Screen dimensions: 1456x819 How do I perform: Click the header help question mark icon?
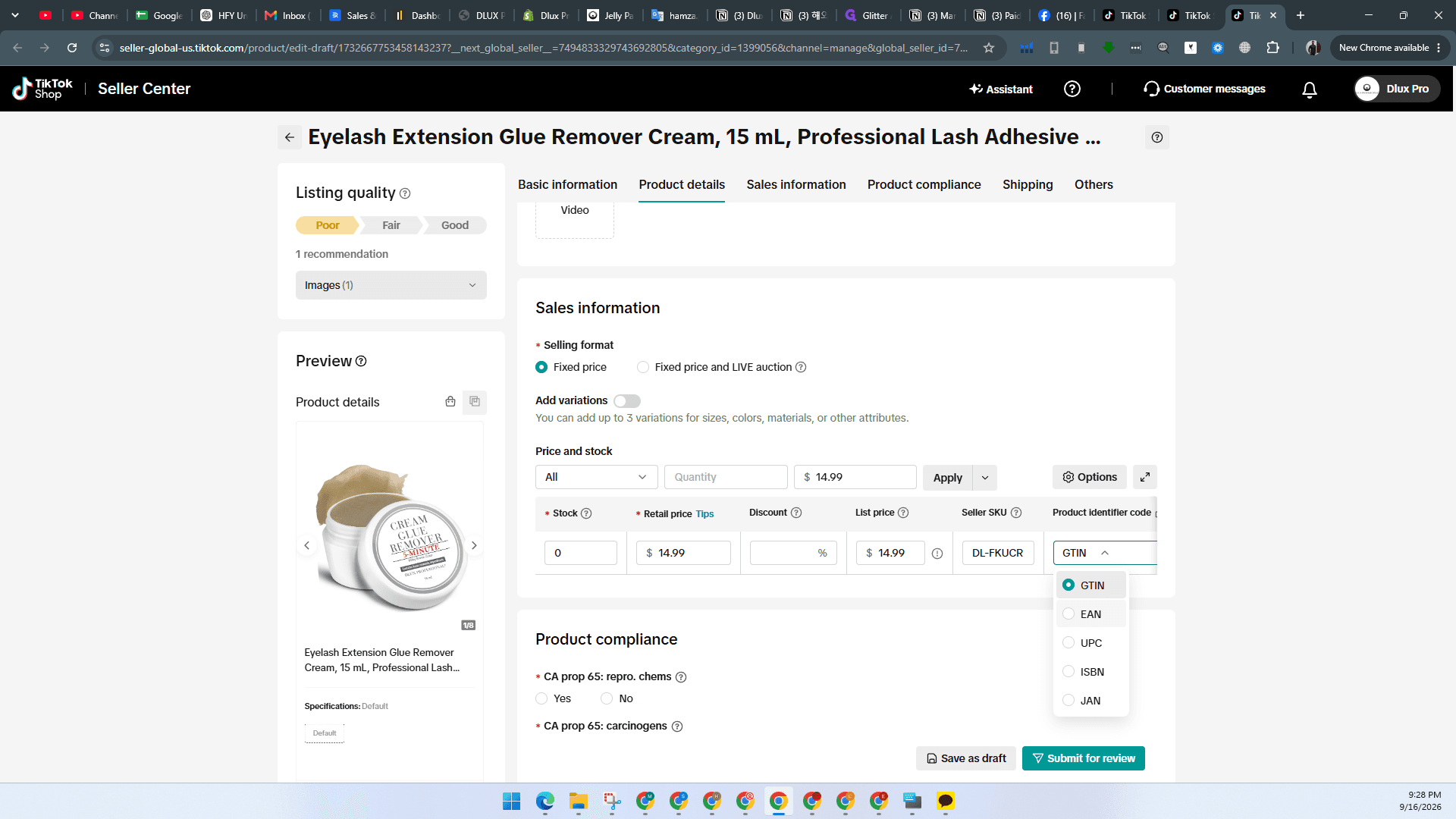point(1072,89)
